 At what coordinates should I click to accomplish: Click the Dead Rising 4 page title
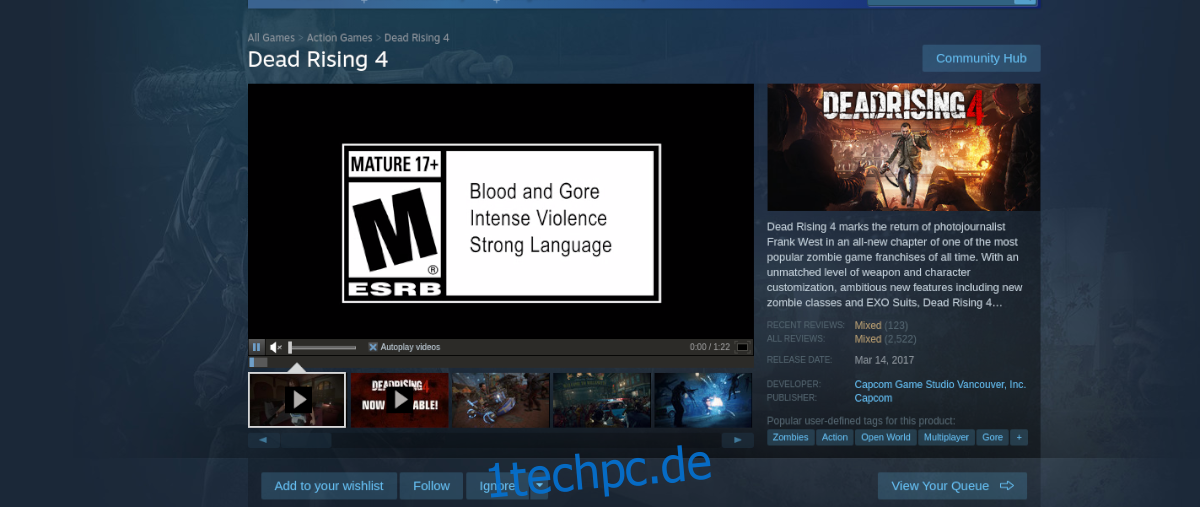318,59
